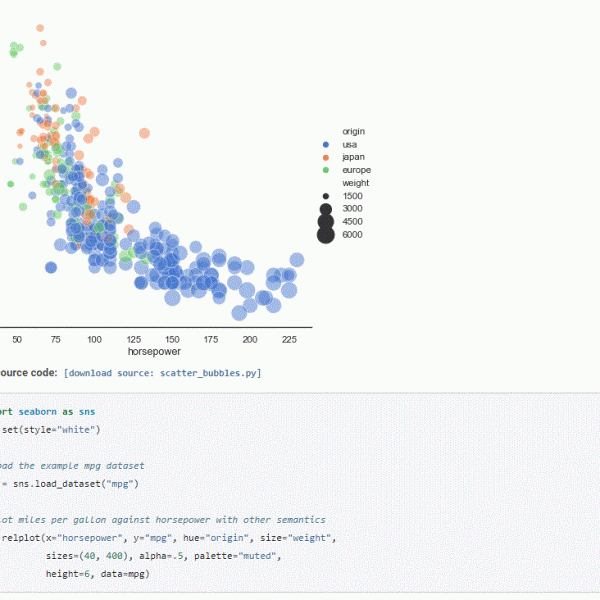
Task: Select the 3000 weight legend circle
Action: (326, 208)
